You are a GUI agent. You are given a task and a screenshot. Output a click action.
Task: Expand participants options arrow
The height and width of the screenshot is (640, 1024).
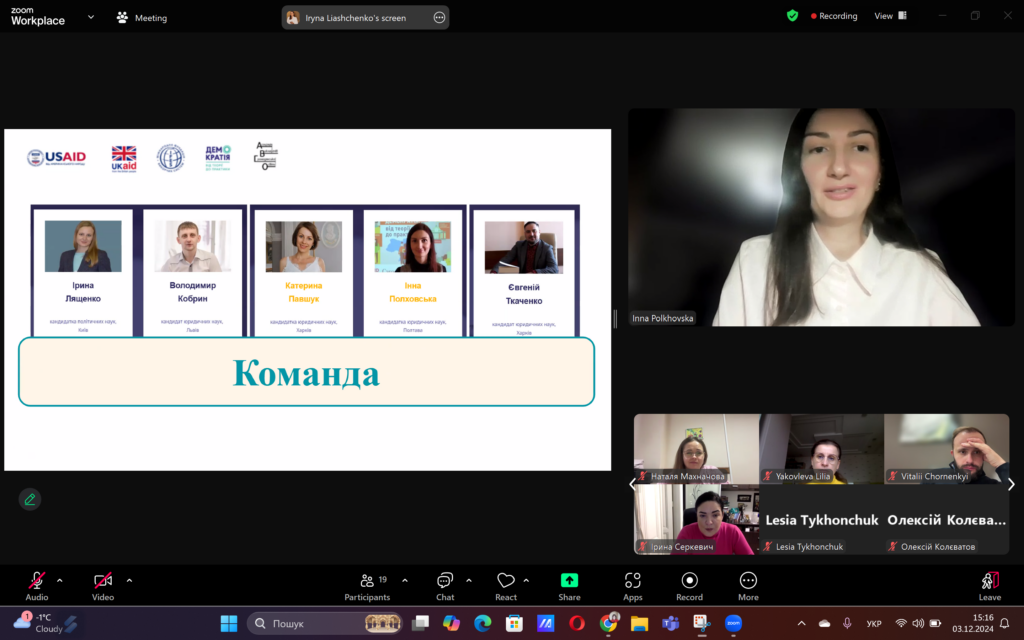(405, 580)
